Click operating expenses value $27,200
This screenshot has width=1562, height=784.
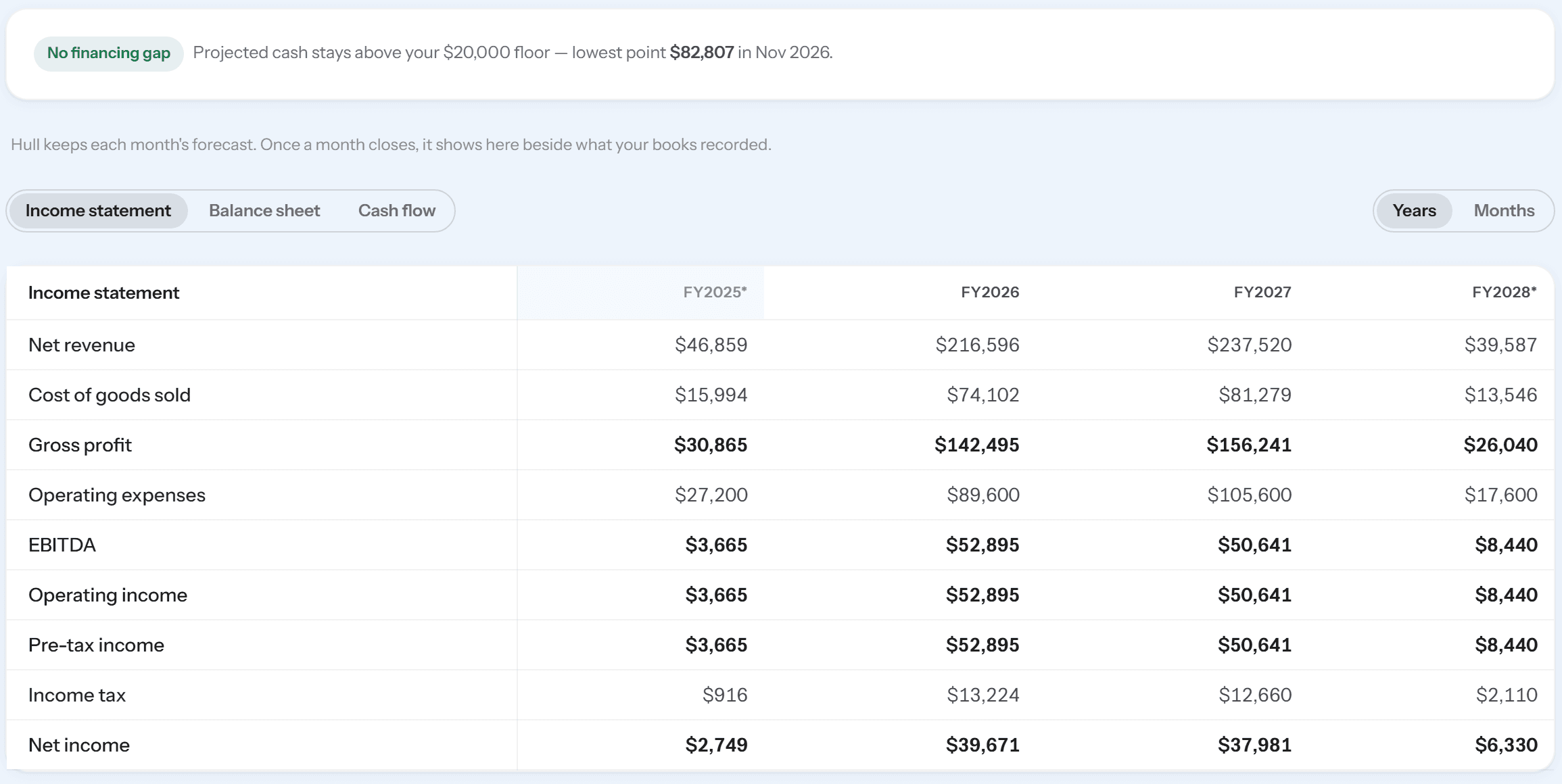click(x=711, y=495)
